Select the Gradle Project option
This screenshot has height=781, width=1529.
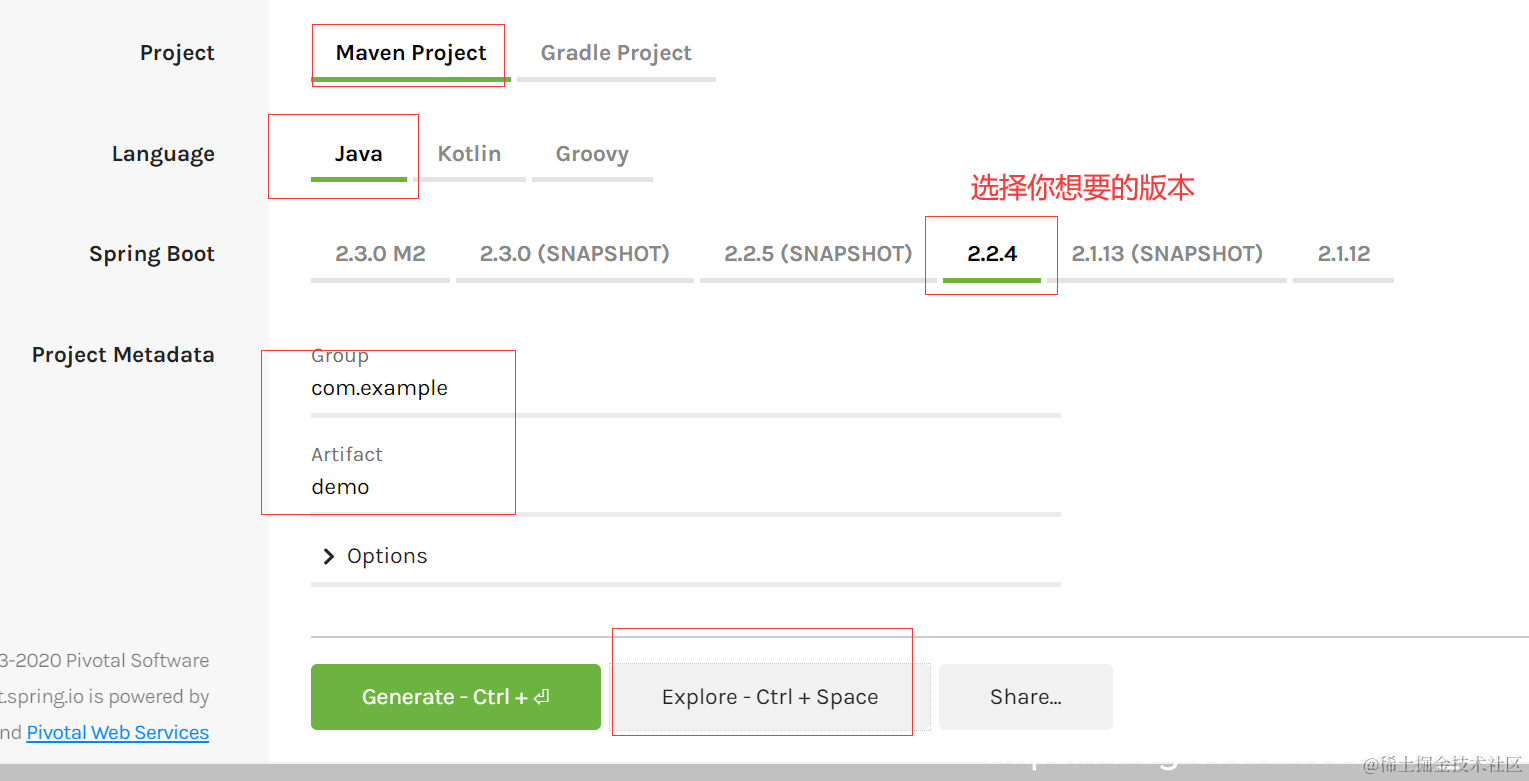pyautogui.click(x=616, y=53)
